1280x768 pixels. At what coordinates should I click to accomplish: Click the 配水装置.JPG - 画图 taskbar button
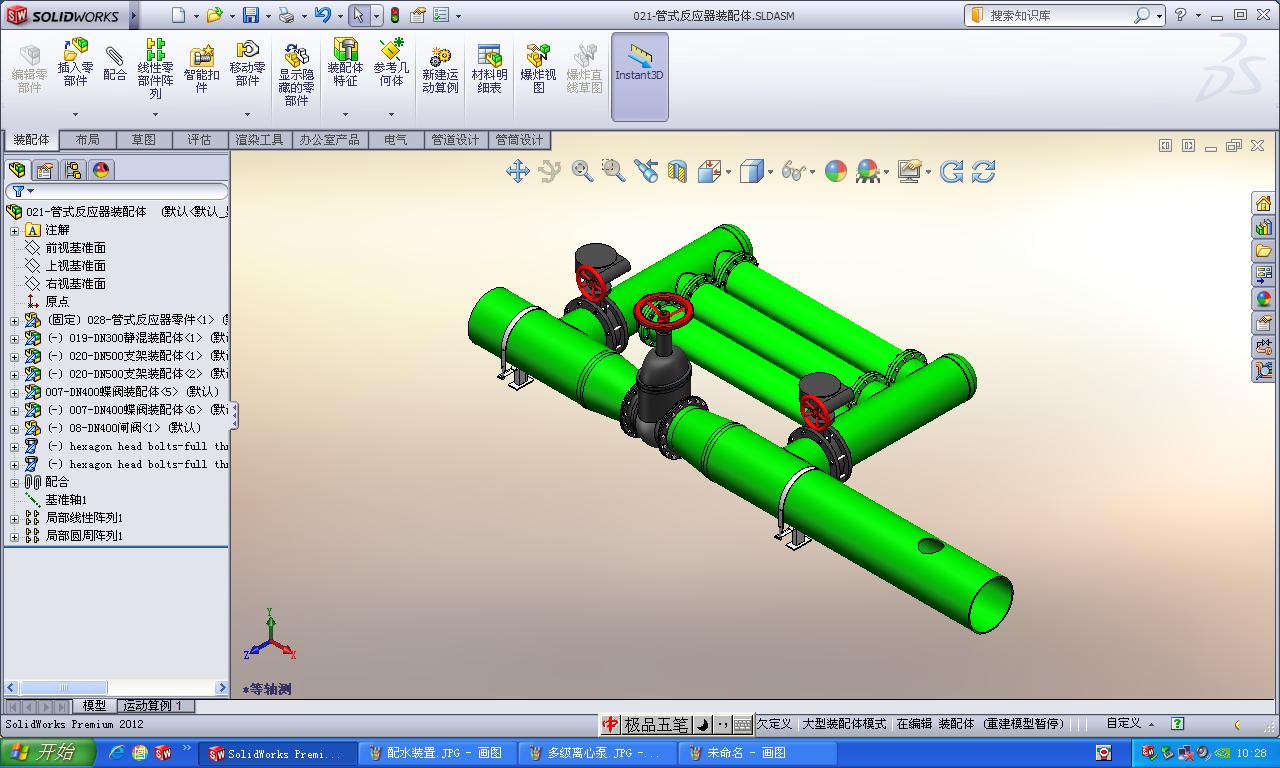[x=438, y=753]
